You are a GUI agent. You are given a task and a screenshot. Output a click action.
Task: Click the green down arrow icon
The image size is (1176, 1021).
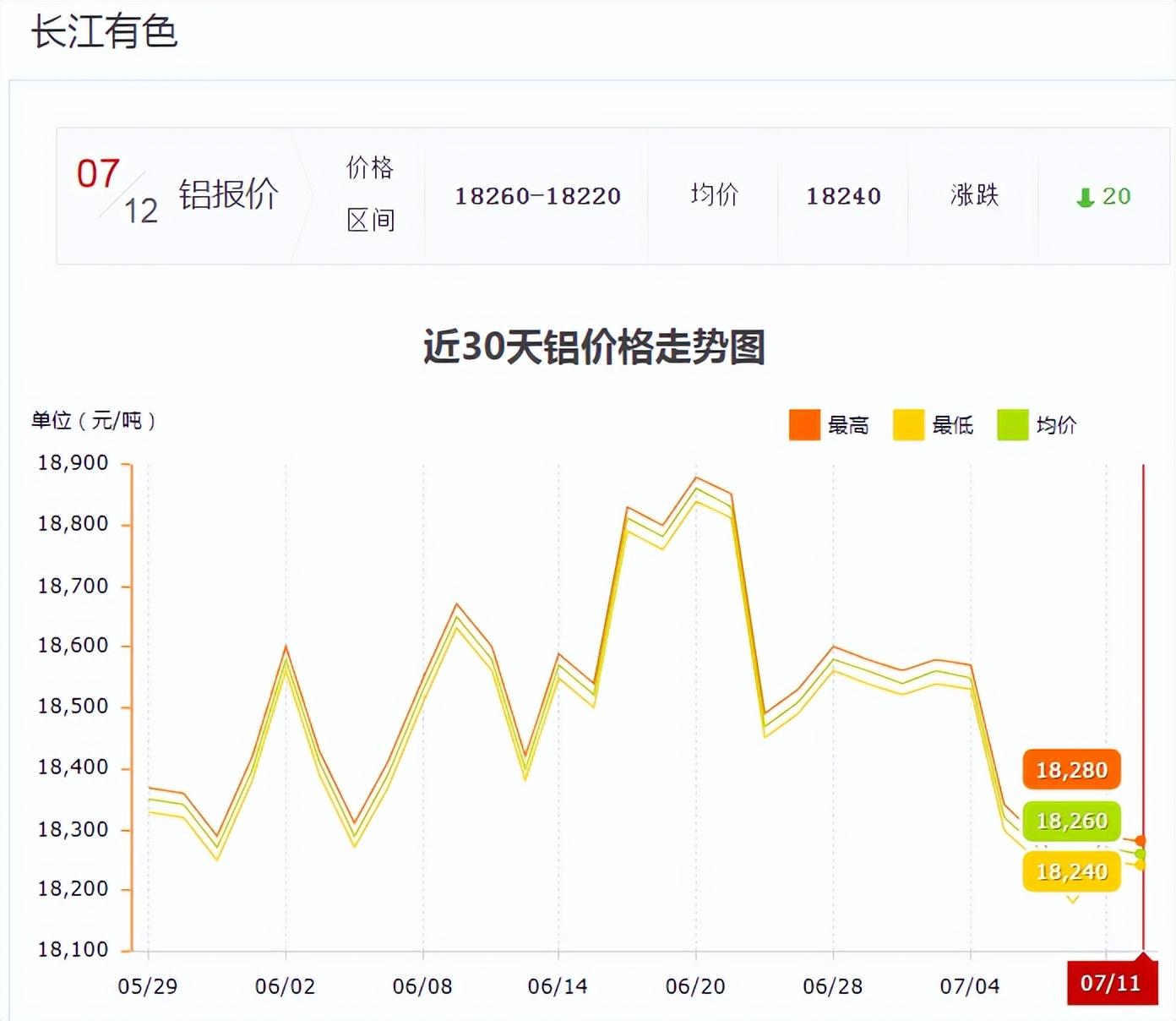pyautogui.click(x=1086, y=198)
